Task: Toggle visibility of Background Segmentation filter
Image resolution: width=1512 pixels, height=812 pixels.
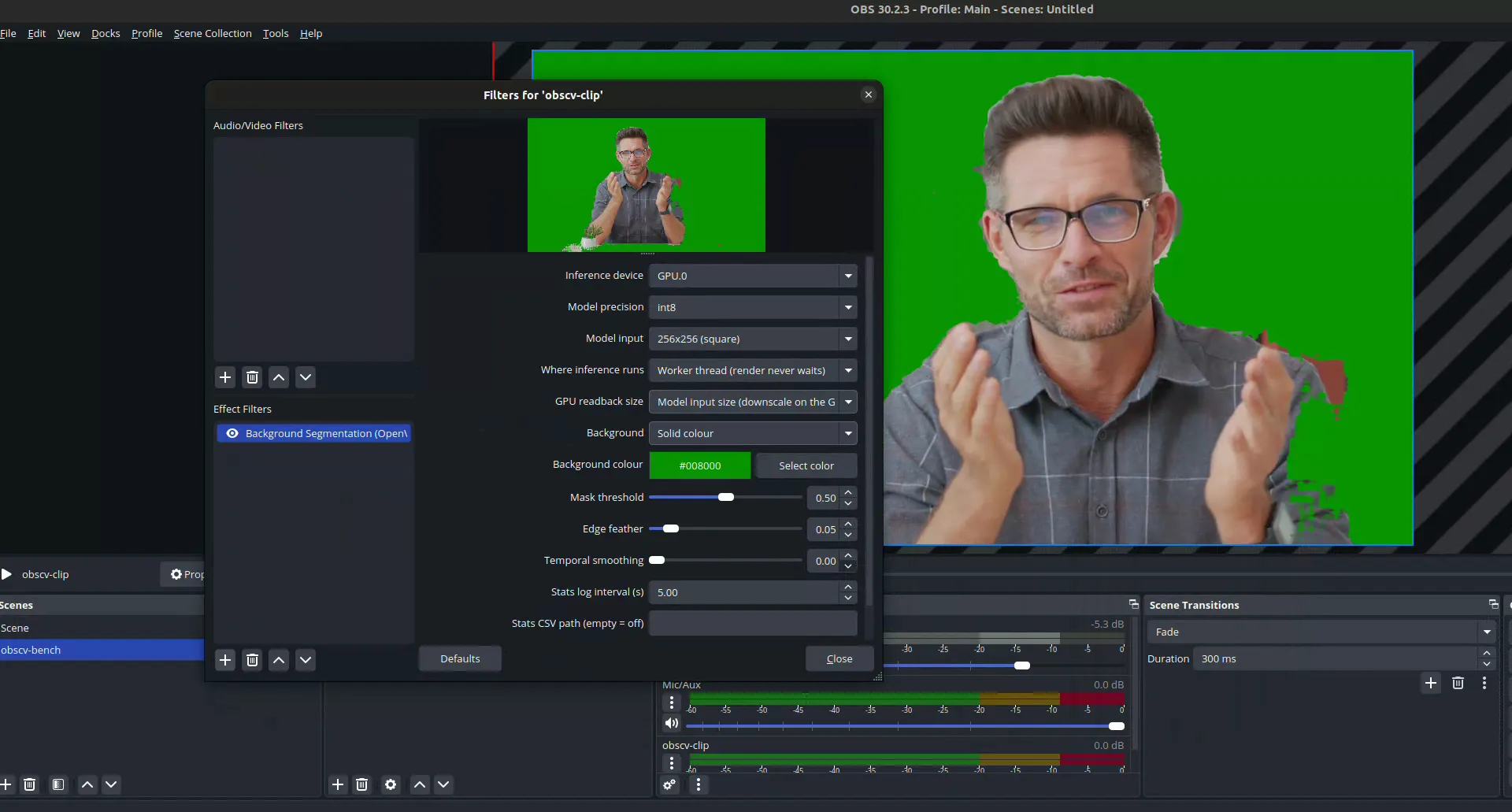Action: [232, 433]
